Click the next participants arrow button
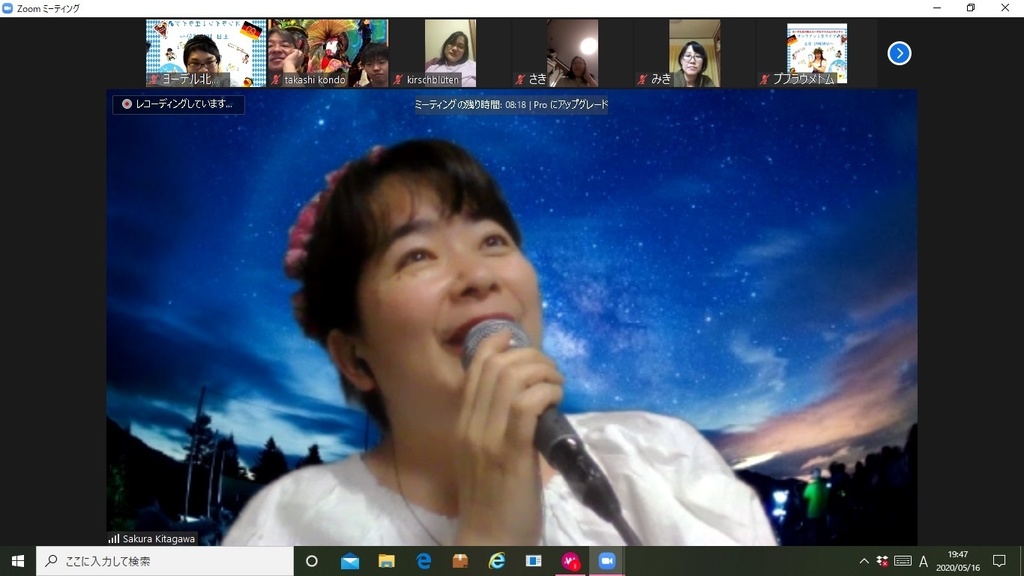This screenshot has width=1024, height=576. 899,54
